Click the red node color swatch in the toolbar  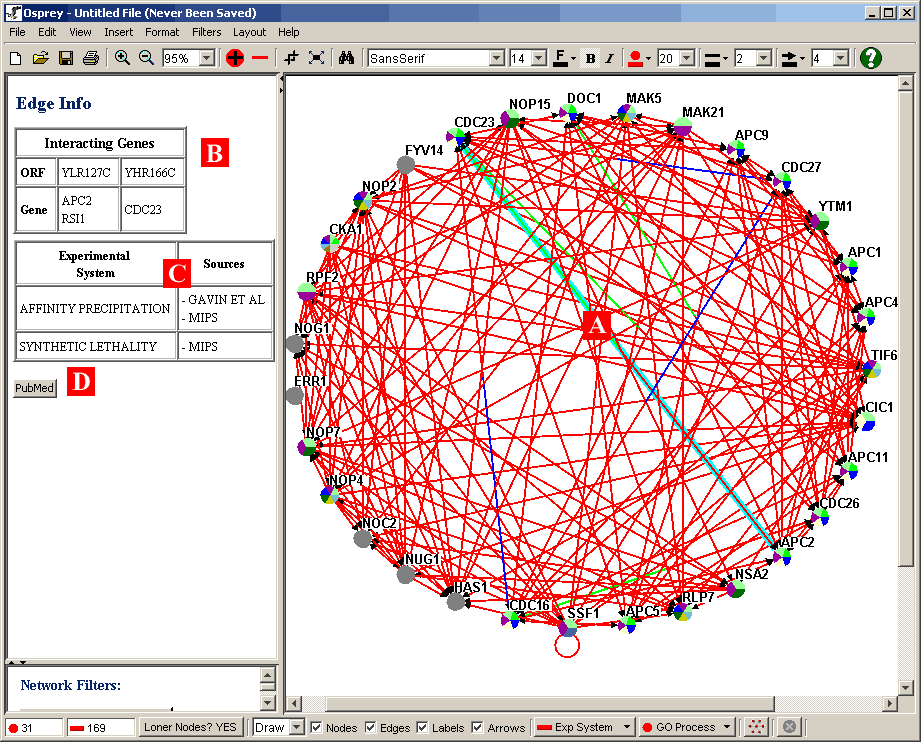tap(634, 58)
